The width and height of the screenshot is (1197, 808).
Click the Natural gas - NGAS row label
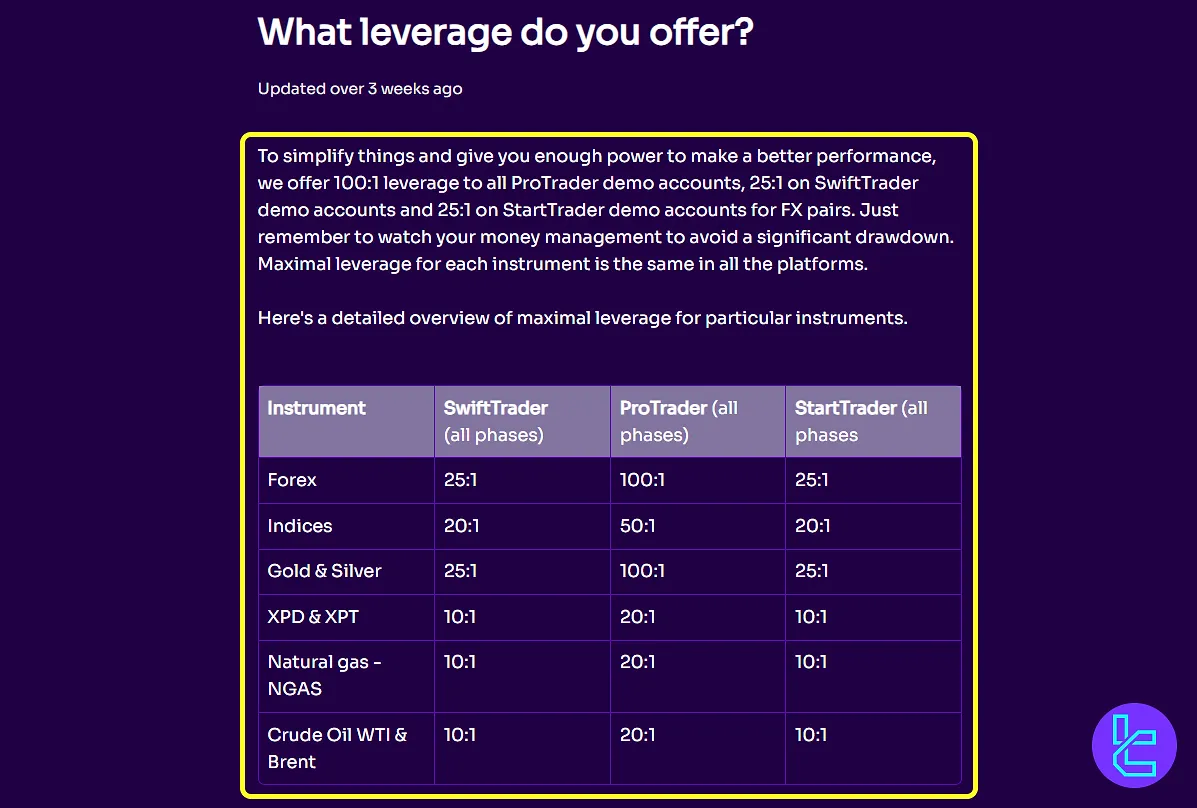pyautogui.click(x=324, y=675)
